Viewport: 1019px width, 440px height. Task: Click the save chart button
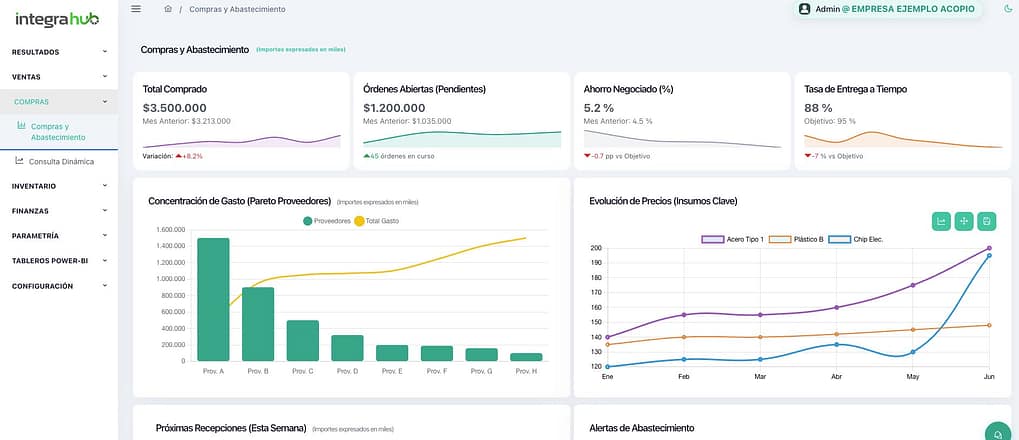[x=987, y=221]
